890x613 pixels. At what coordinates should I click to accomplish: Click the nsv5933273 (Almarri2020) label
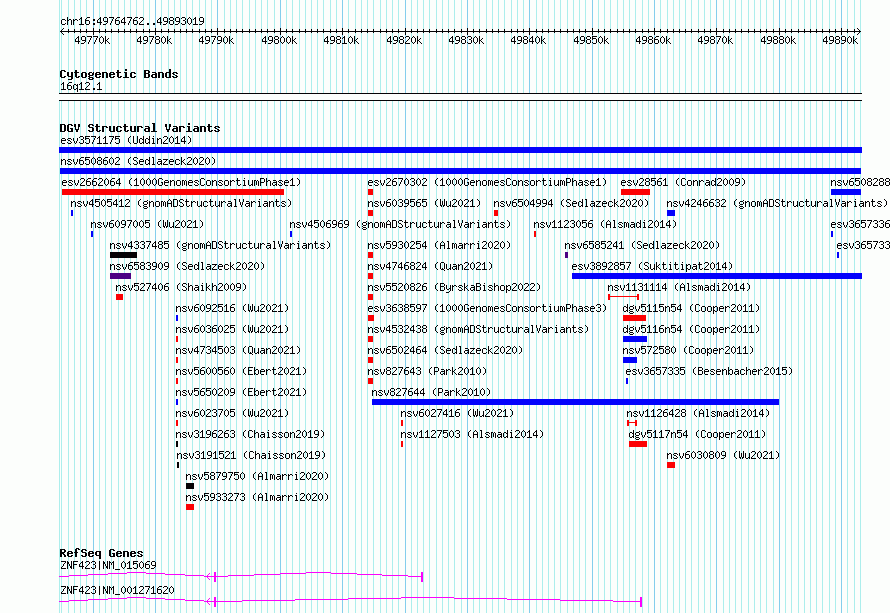click(257, 497)
